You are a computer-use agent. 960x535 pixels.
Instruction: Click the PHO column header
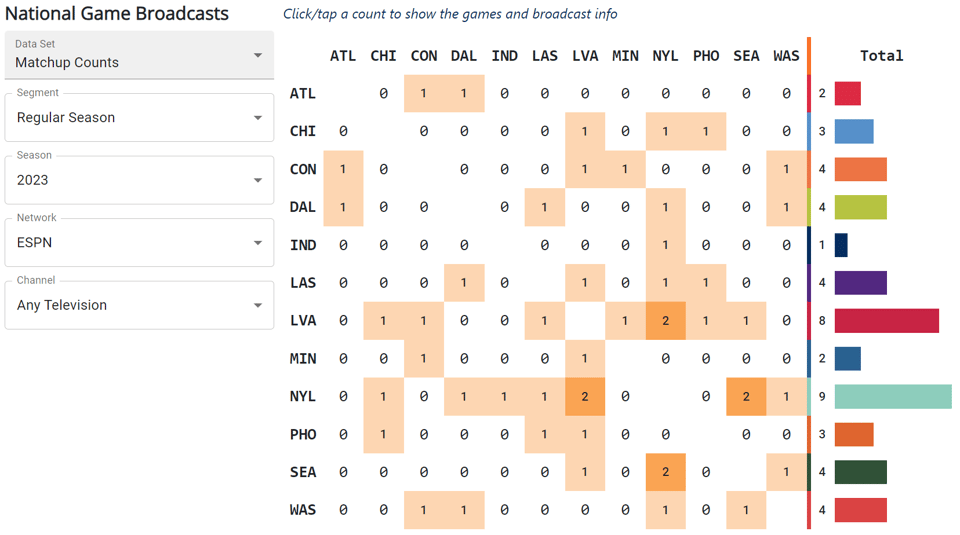[706, 56]
